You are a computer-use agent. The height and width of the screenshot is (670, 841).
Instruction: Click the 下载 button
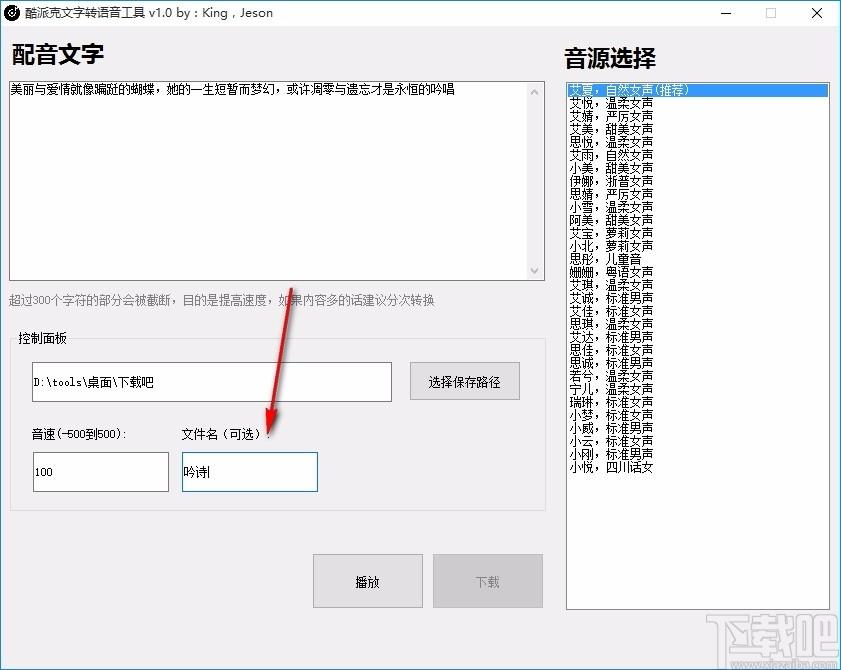(x=488, y=581)
